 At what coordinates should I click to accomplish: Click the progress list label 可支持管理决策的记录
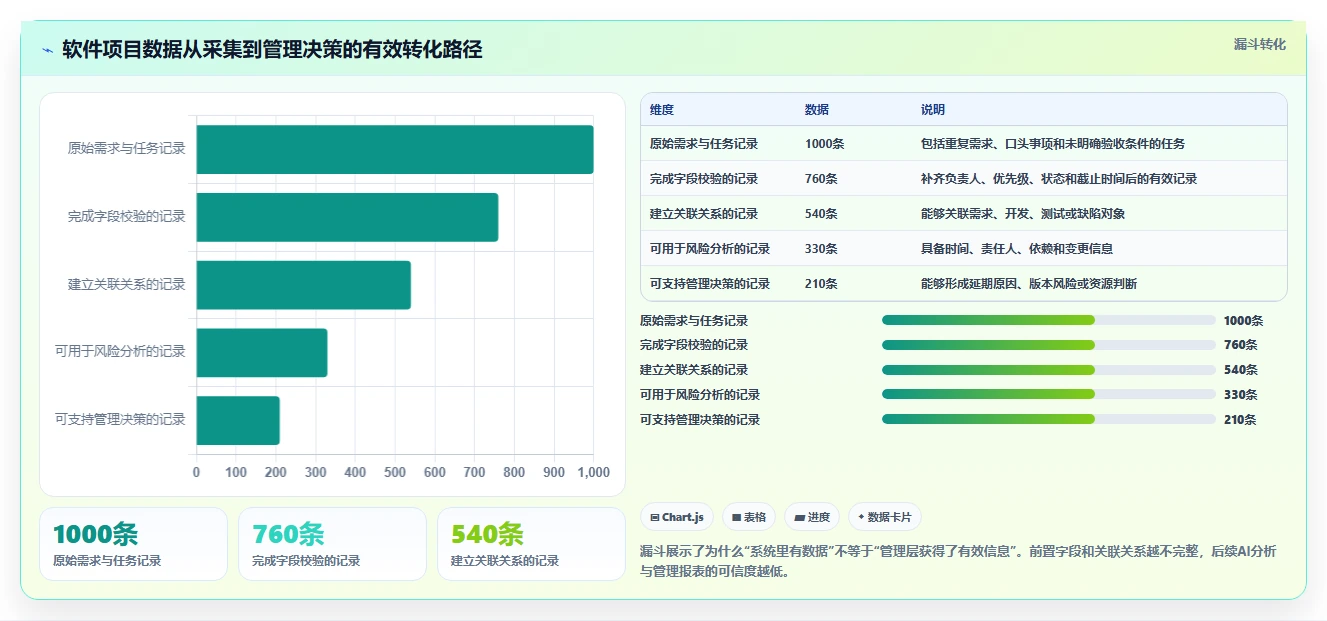click(700, 420)
